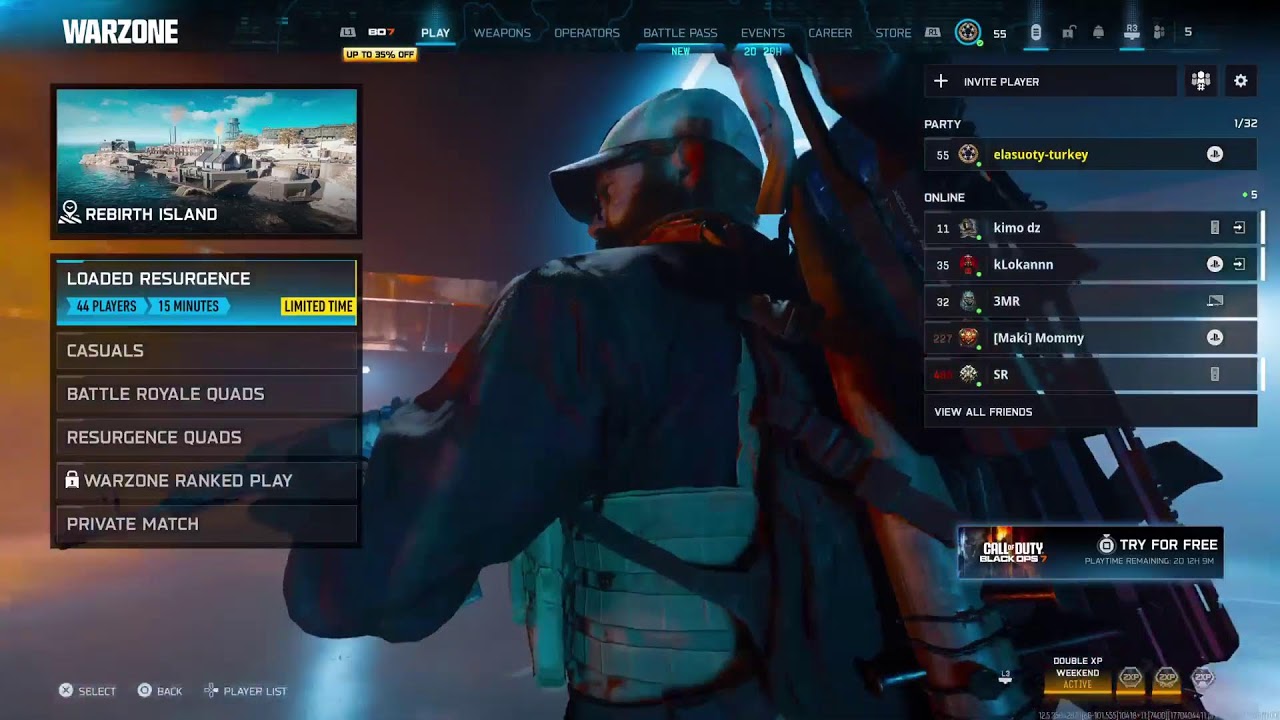Choose Battle Royale Quads
This screenshot has height=720, width=1280.
[206, 394]
